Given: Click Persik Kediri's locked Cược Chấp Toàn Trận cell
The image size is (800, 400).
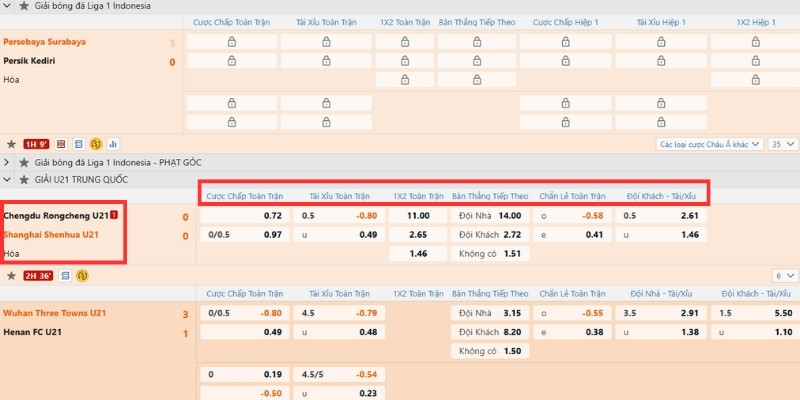Looking at the screenshot, I should click(x=232, y=61).
